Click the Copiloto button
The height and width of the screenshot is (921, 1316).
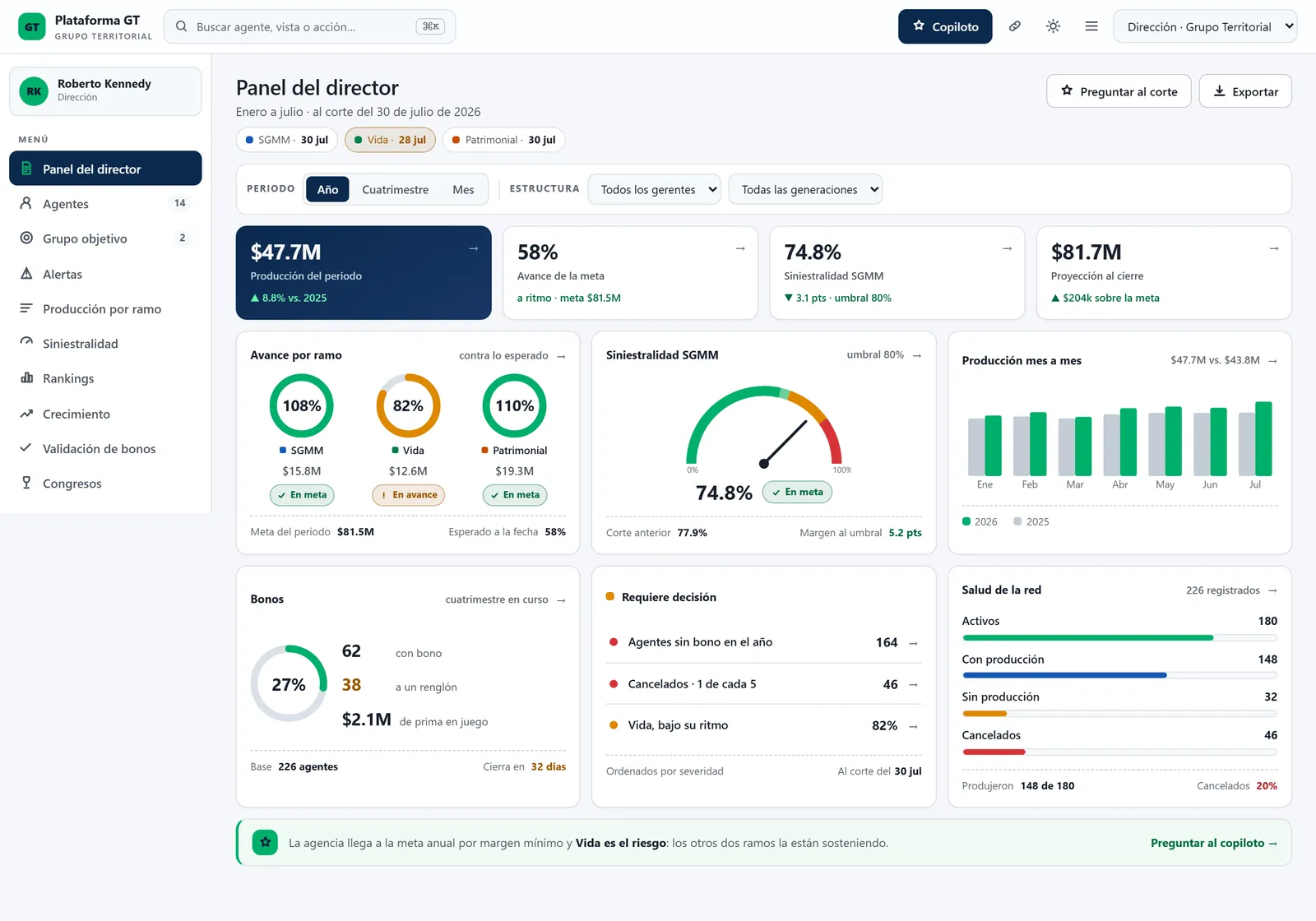click(x=945, y=26)
